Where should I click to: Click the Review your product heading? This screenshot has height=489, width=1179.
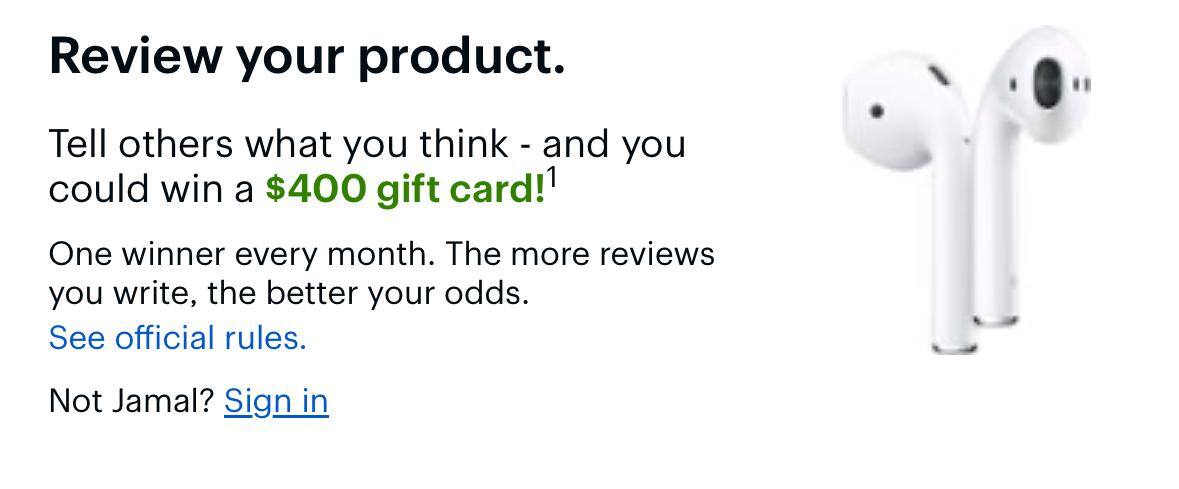(x=307, y=55)
